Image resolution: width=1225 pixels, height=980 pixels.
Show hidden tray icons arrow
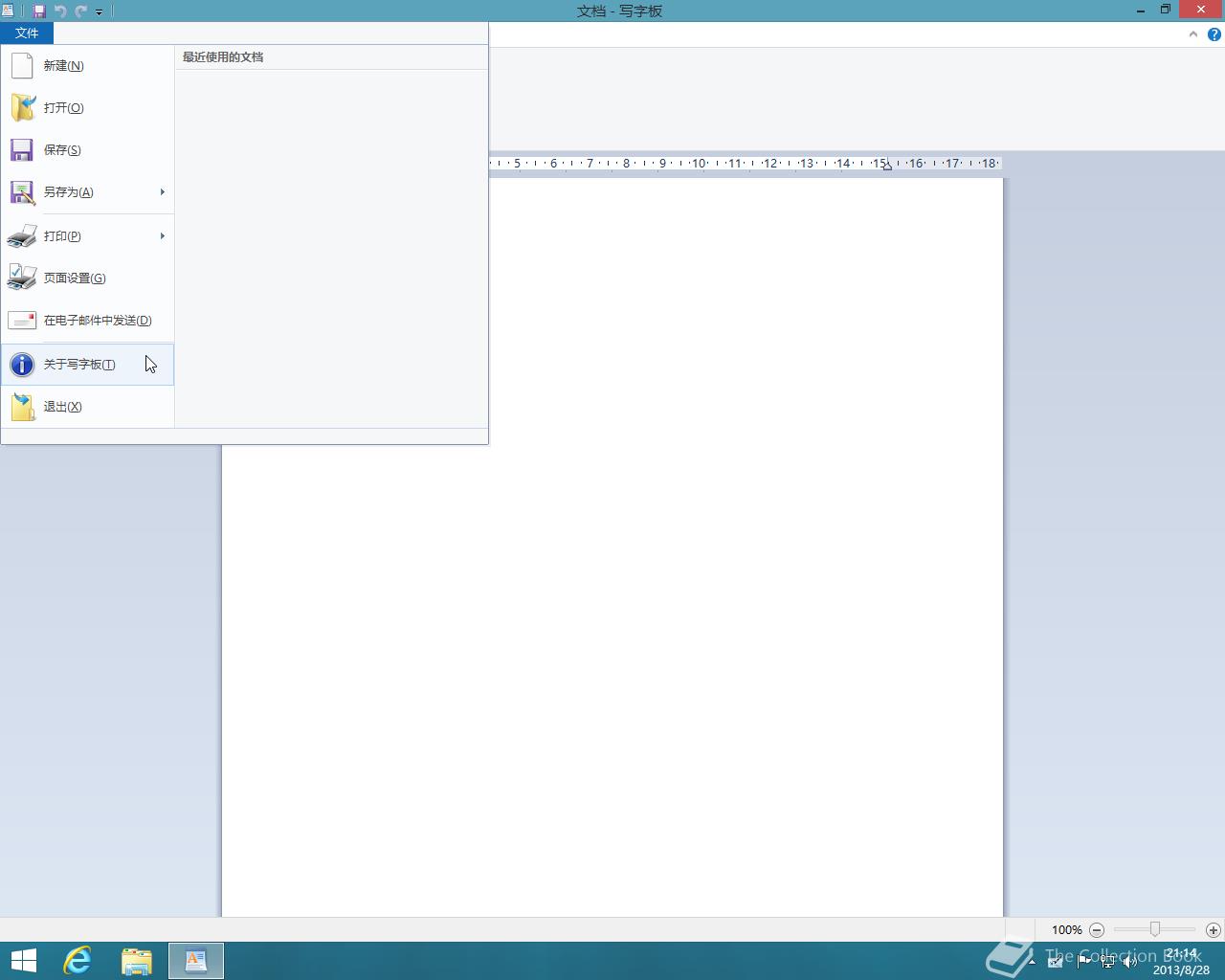1032,961
